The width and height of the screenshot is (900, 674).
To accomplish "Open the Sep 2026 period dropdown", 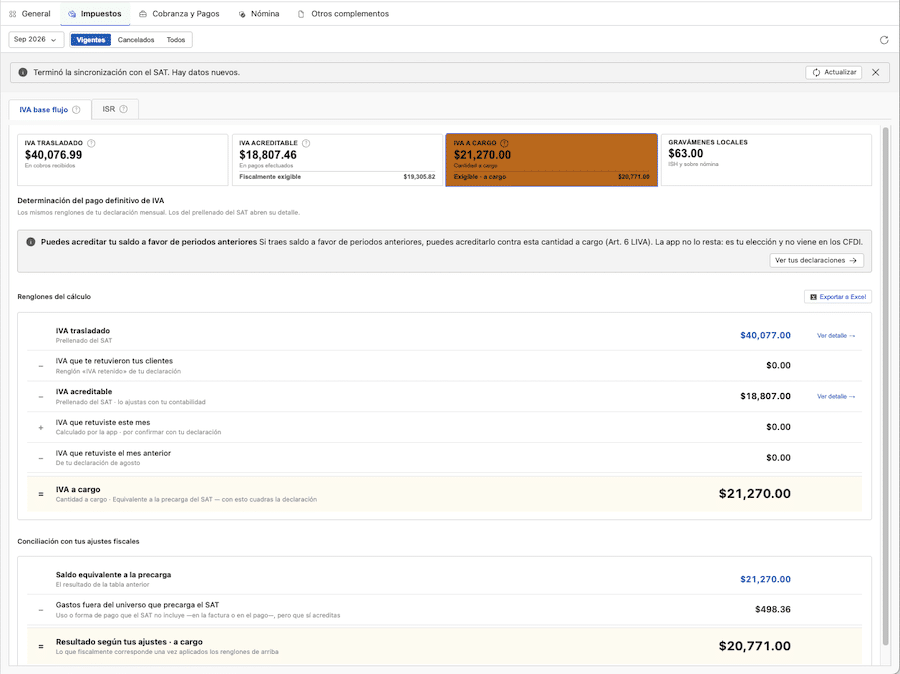I will [x=36, y=40].
